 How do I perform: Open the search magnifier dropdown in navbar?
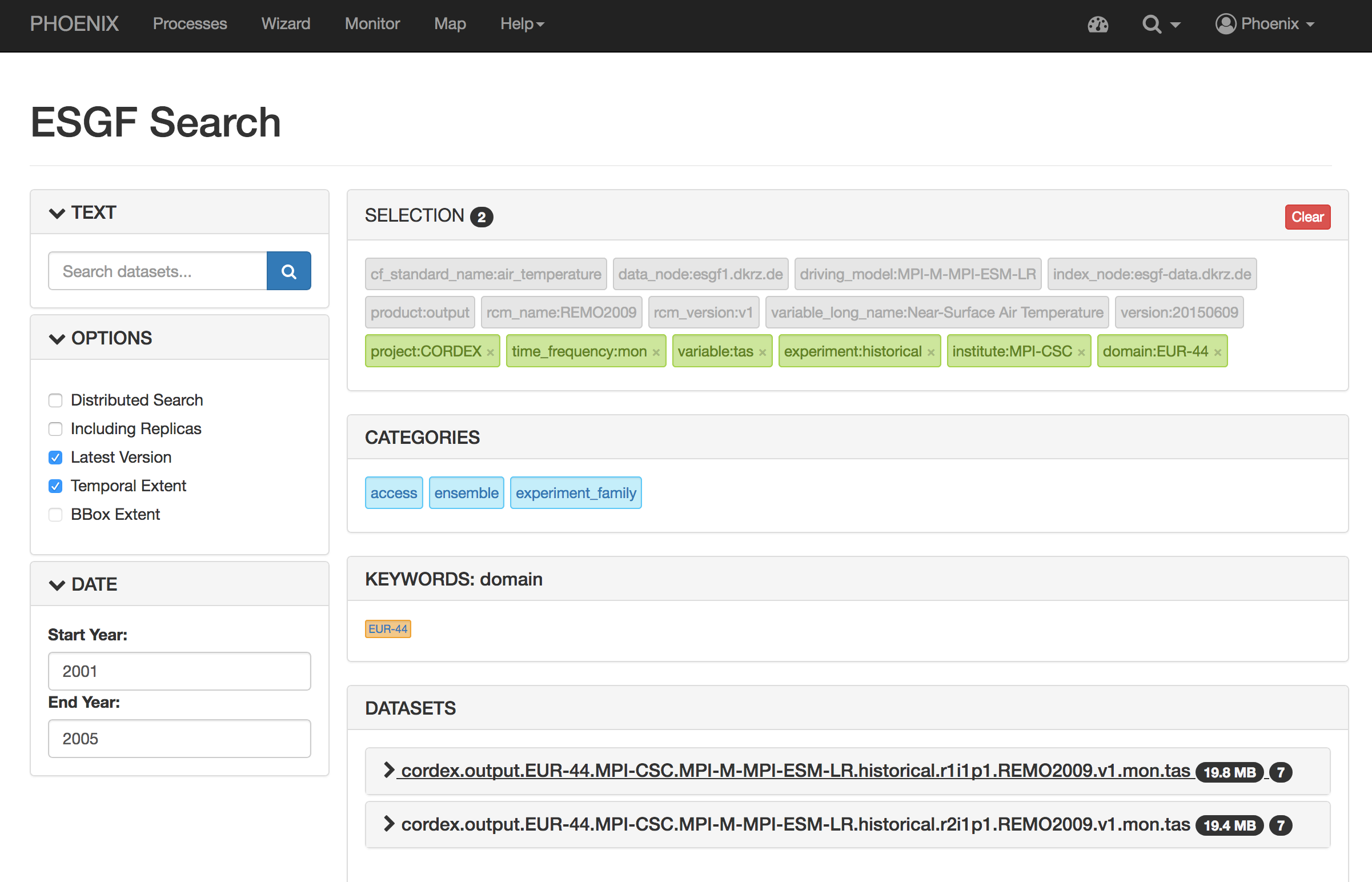click(1161, 24)
